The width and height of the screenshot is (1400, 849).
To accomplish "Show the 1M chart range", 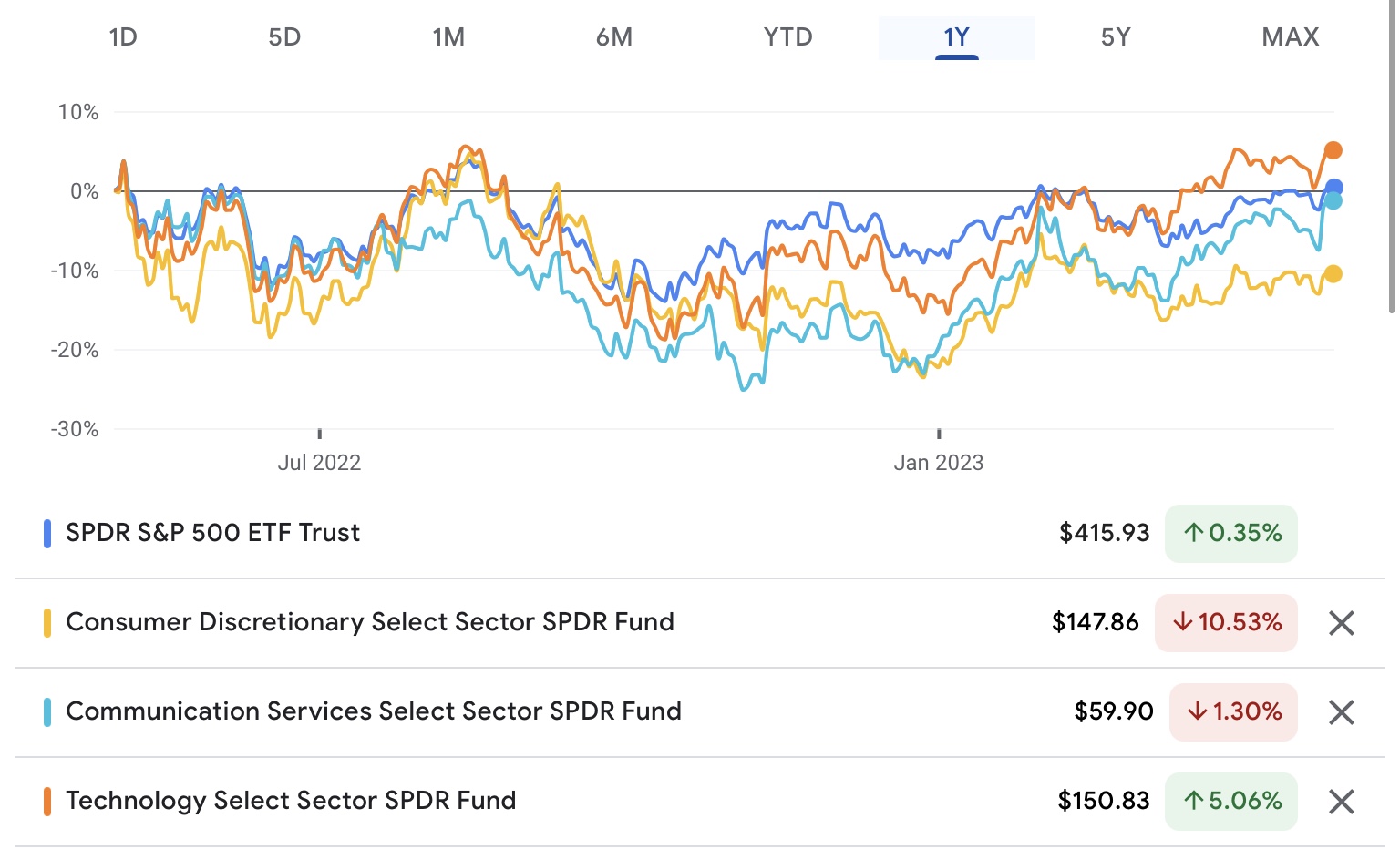I will [x=448, y=37].
